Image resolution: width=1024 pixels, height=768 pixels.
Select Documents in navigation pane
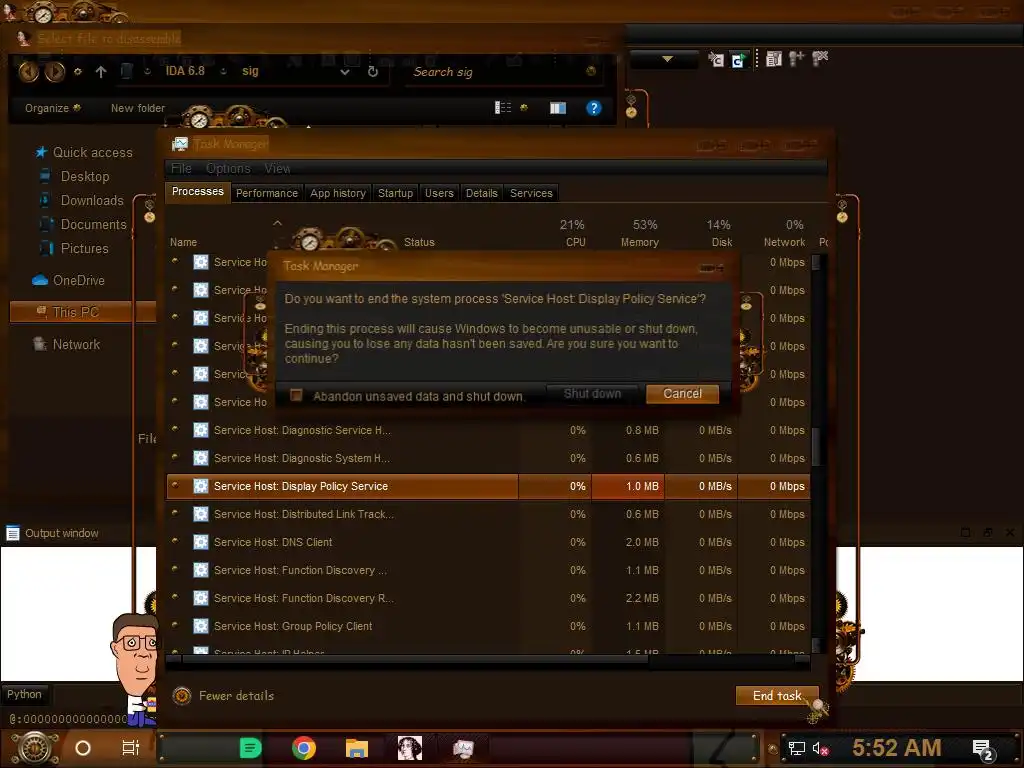point(93,225)
